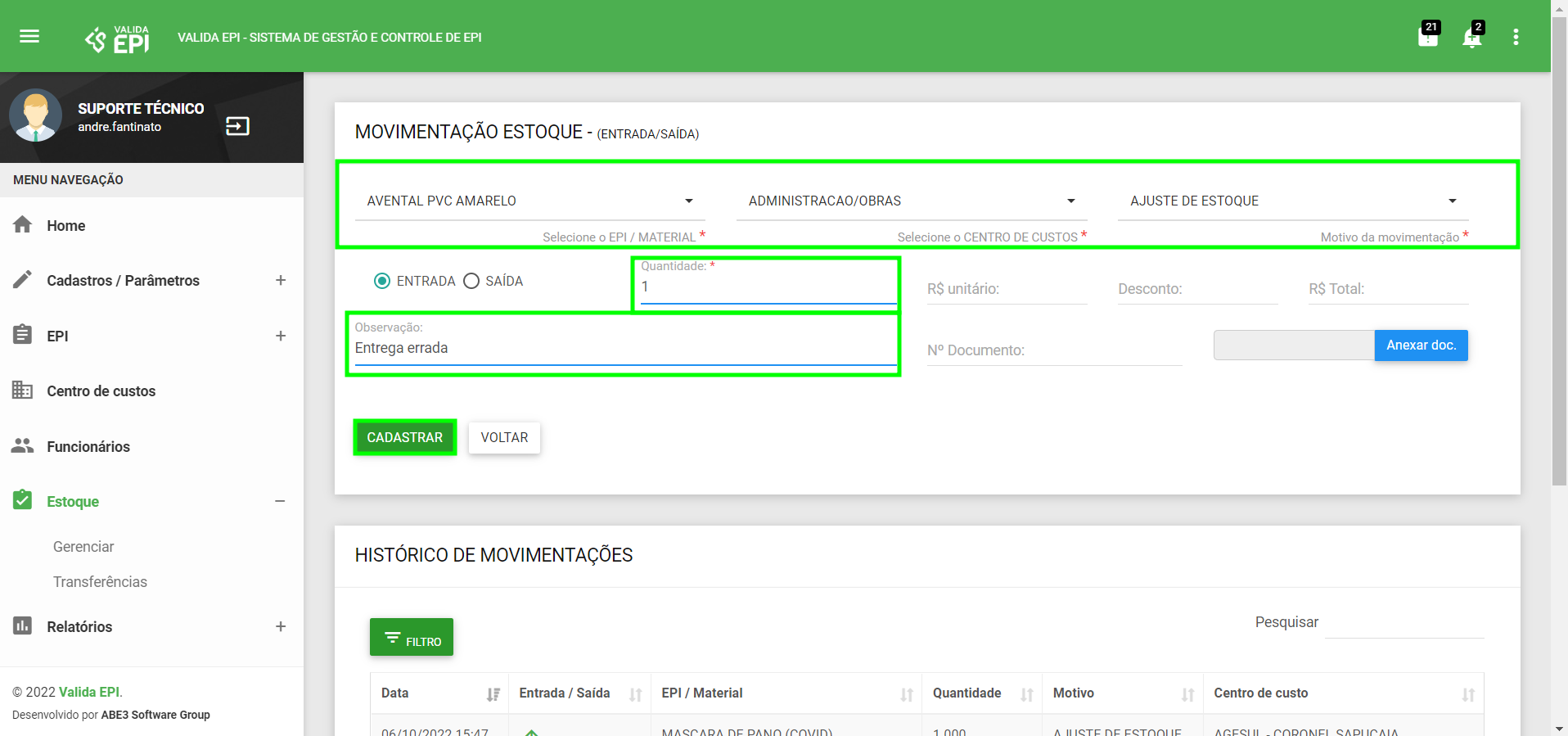
Task: Open Transferências under Estoque
Action: (x=100, y=581)
